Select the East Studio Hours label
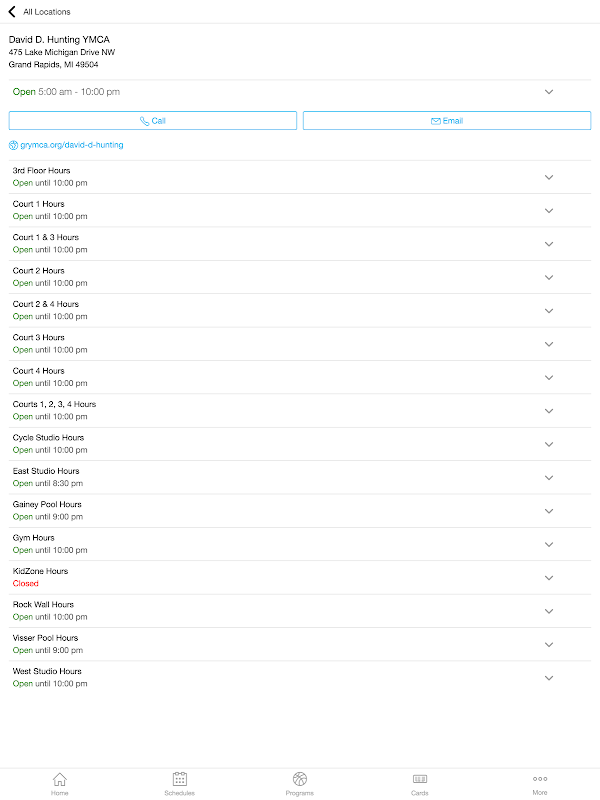 coord(46,471)
